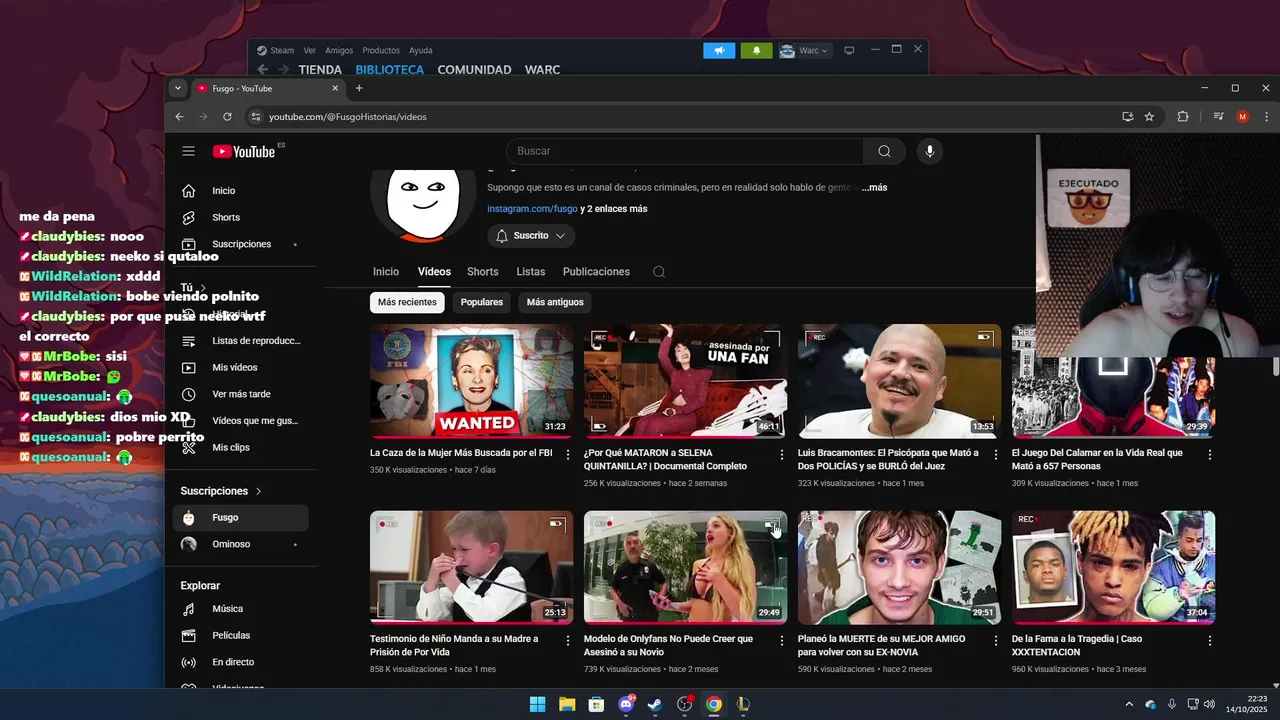
Task: Open the Suscrito notification dropdown
Action: coord(531,236)
